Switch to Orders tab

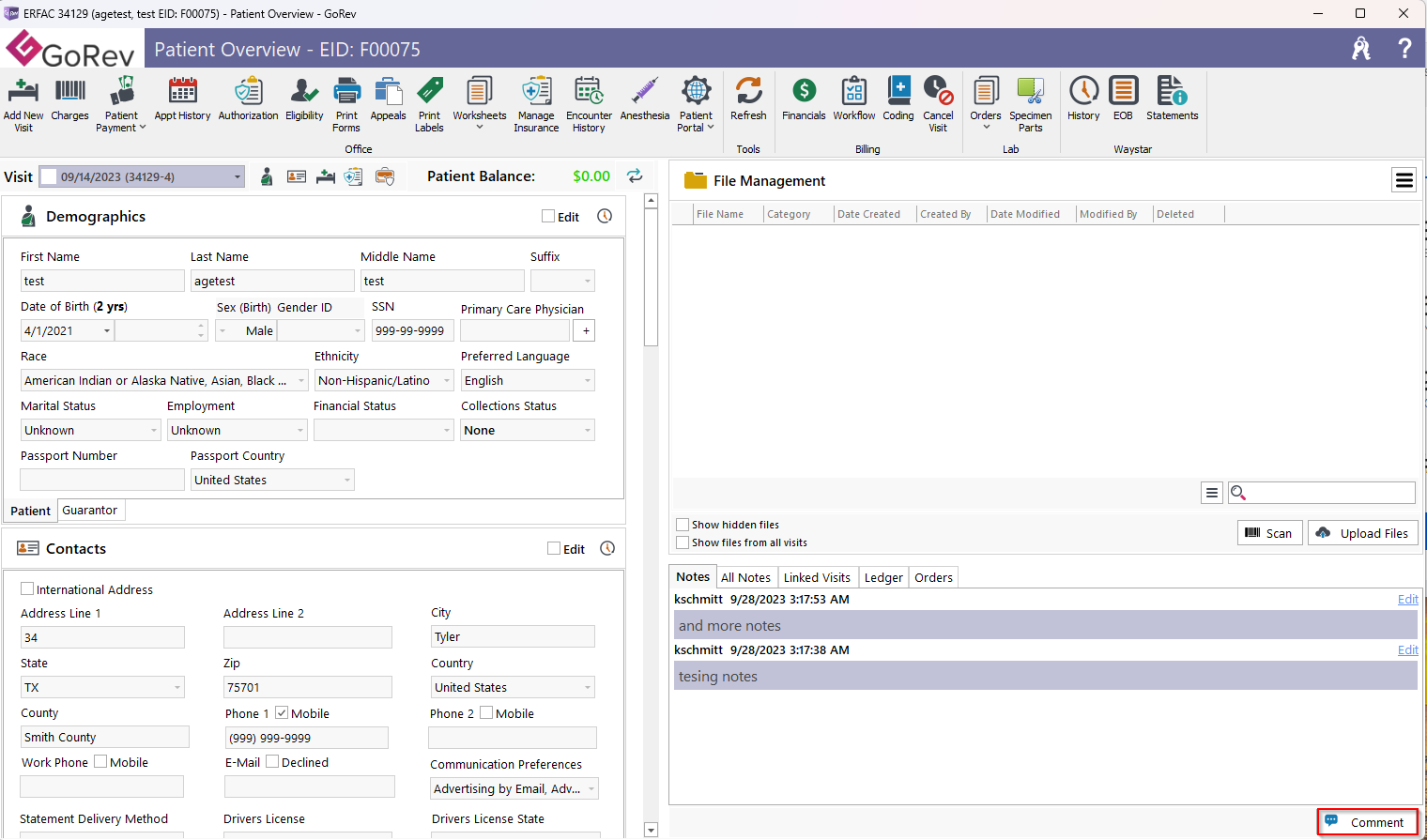coord(933,577)
